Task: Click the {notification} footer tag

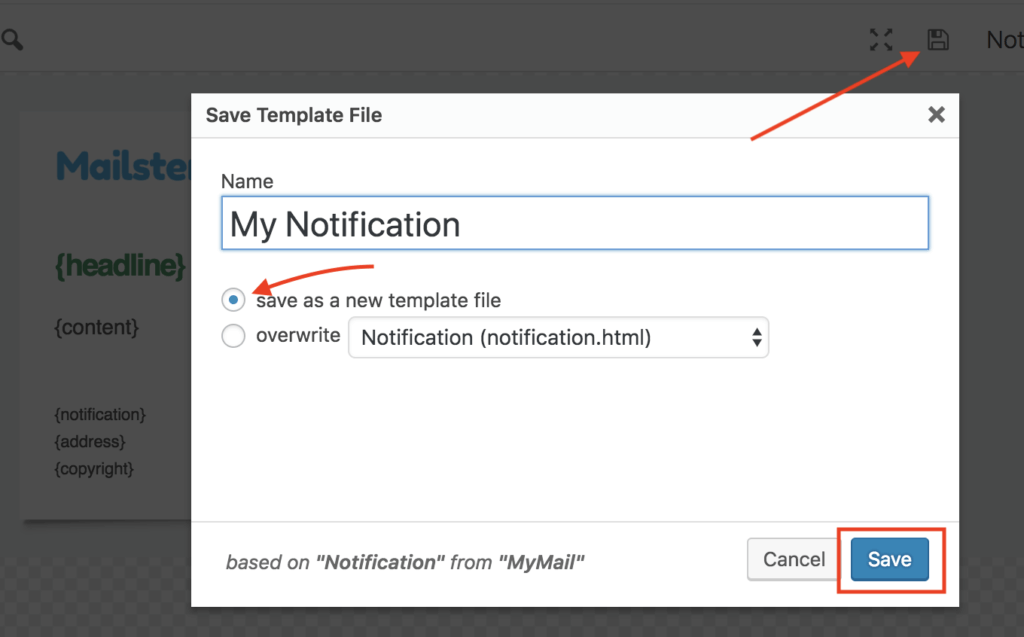Action: [x=100, y=414]
